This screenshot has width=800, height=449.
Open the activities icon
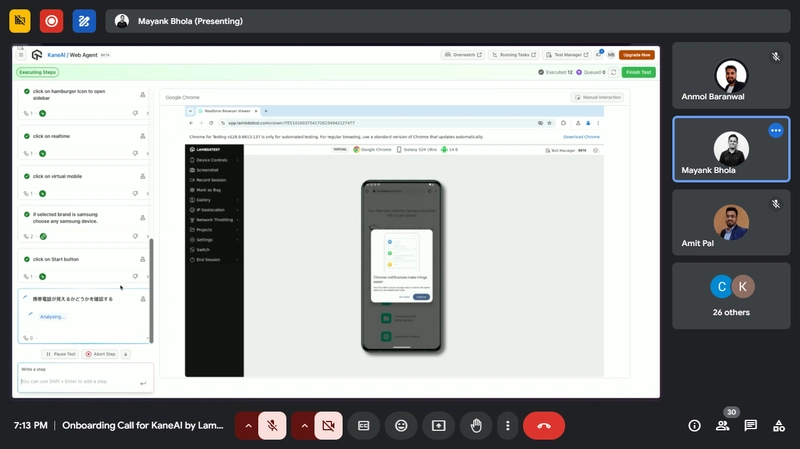click(779, 426)
